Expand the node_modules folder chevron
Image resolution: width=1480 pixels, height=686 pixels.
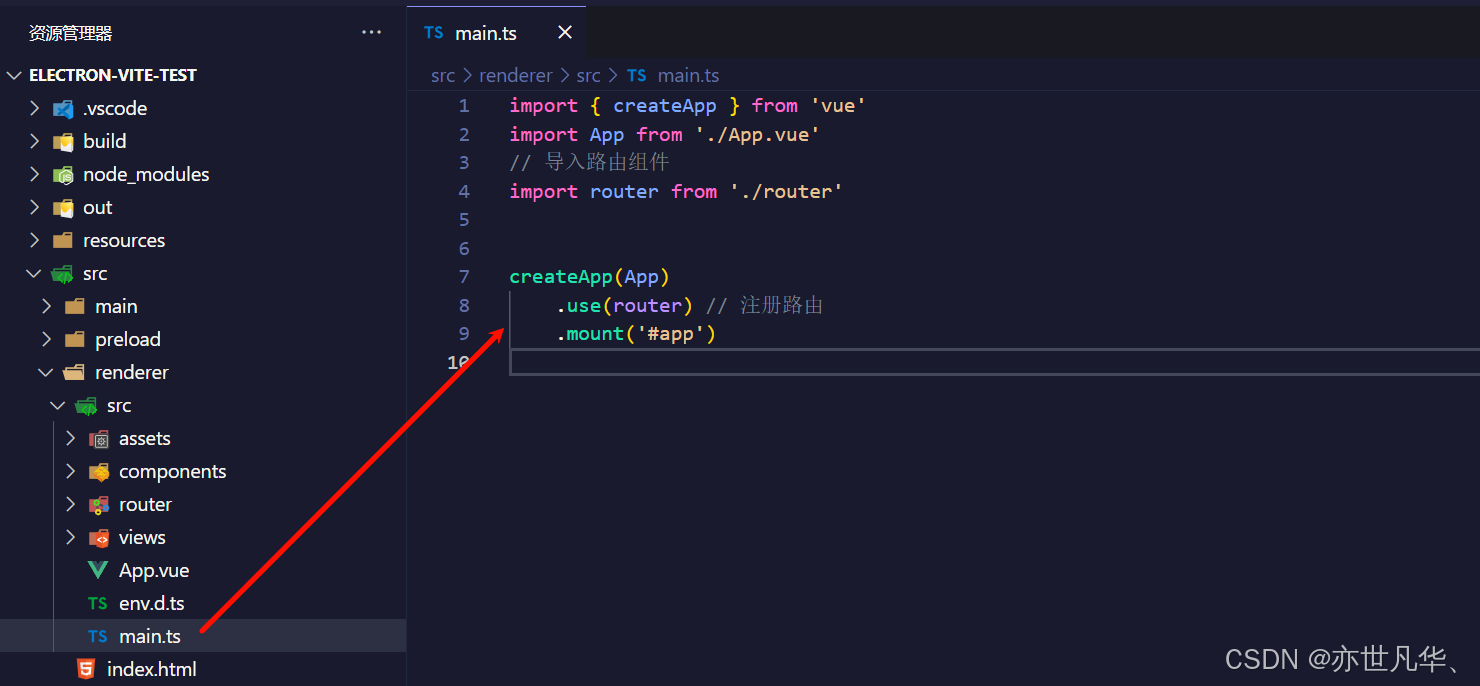35,174
